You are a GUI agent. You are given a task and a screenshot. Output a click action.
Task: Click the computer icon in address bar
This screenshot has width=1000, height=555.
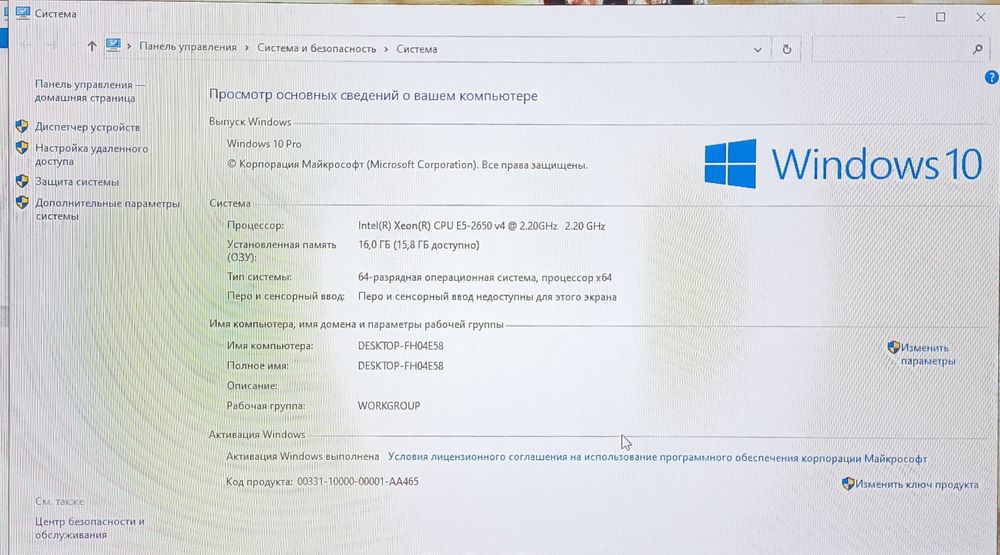113,45
